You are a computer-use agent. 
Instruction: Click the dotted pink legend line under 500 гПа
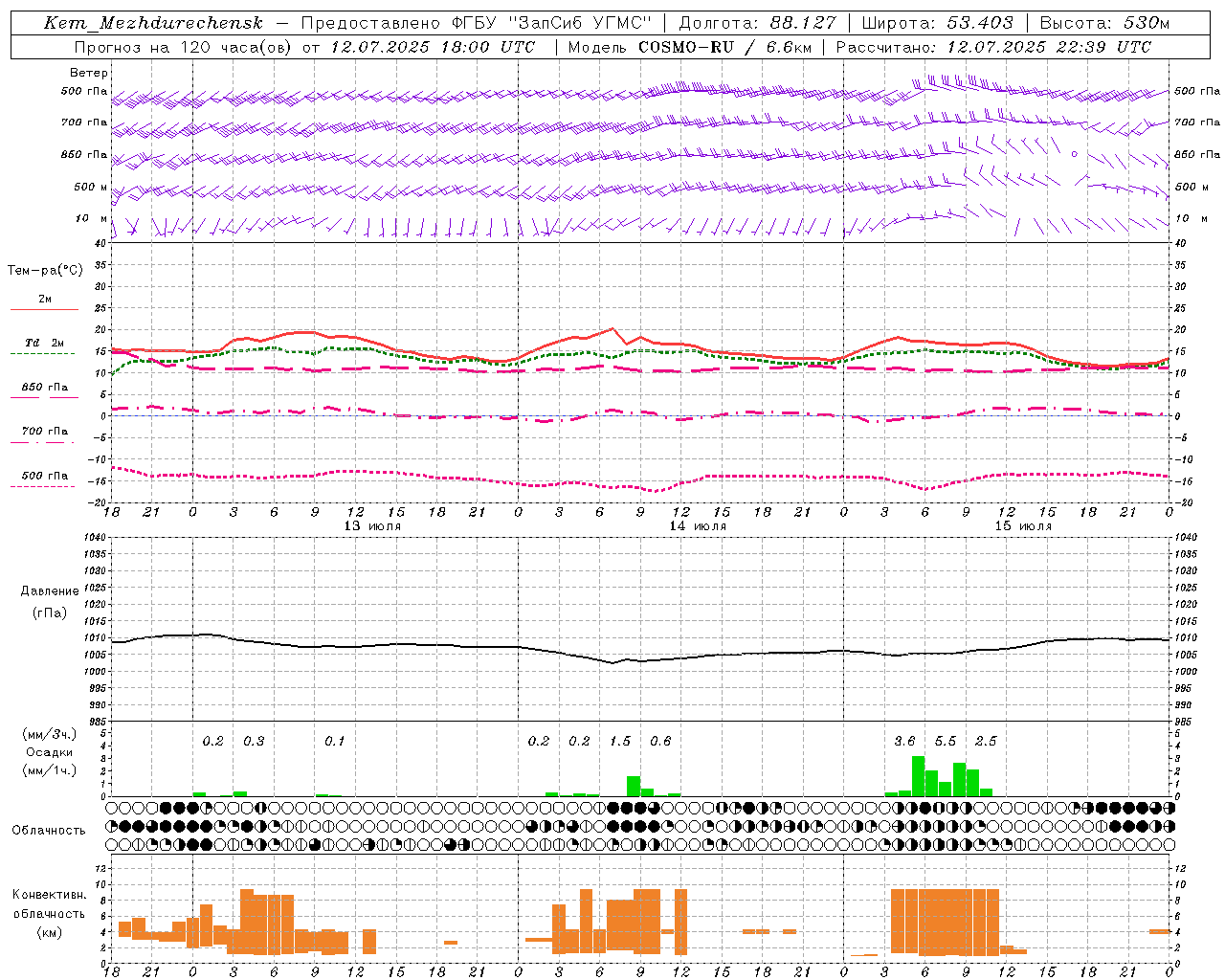[x=43, y=486]
